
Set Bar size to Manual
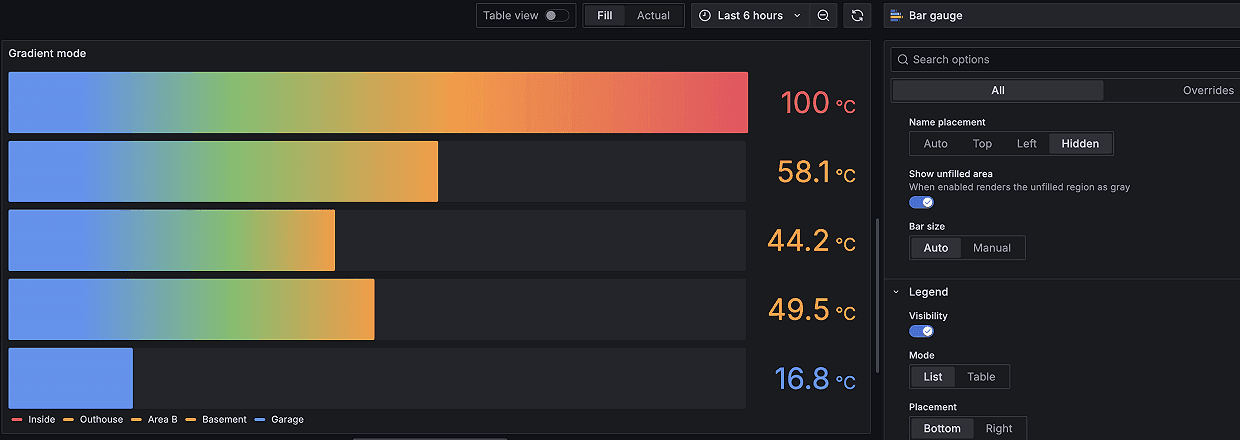pyautogui.click(x=992, y=248)
